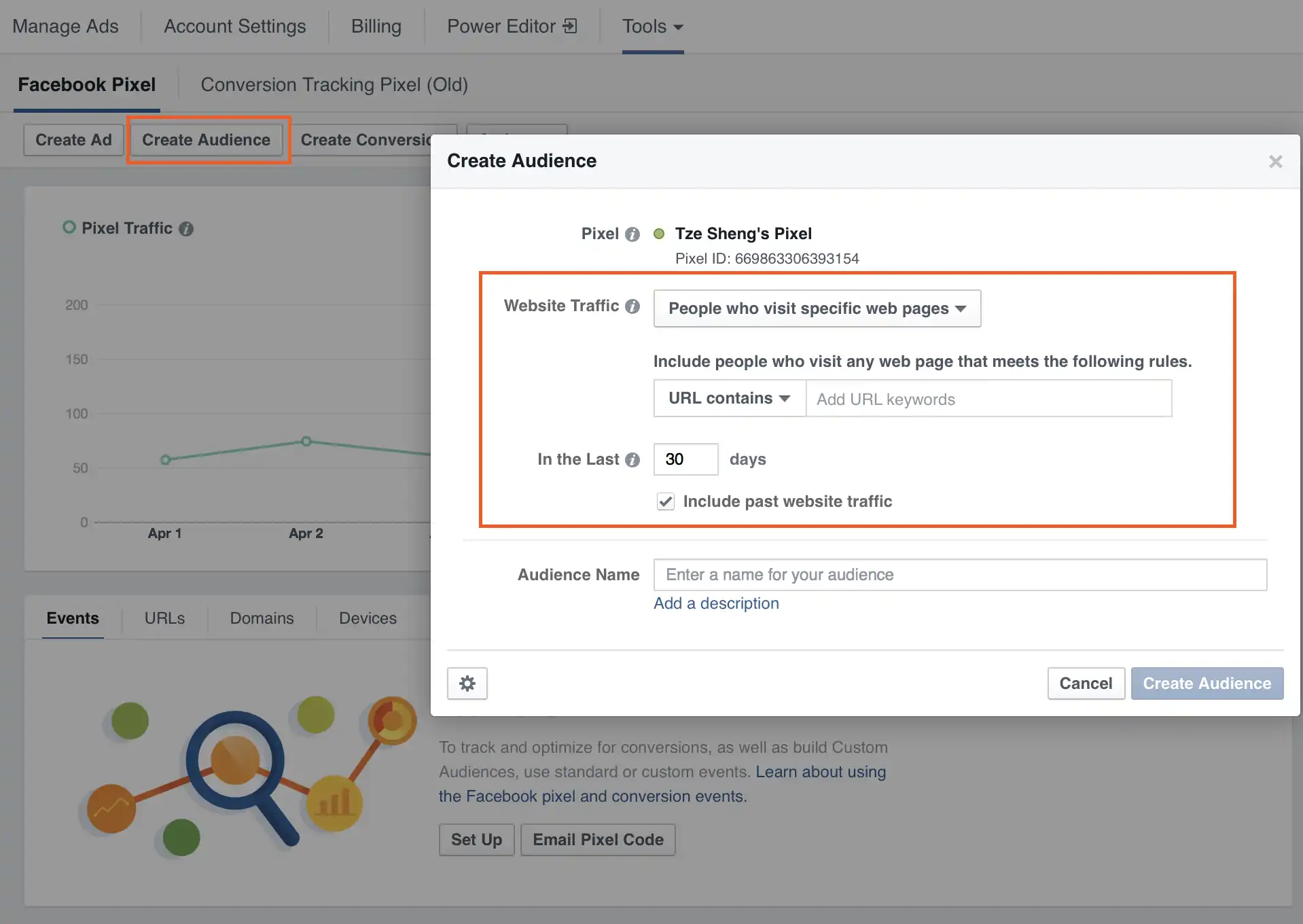Click the info icon beside Pixel

tap(632, 234)
